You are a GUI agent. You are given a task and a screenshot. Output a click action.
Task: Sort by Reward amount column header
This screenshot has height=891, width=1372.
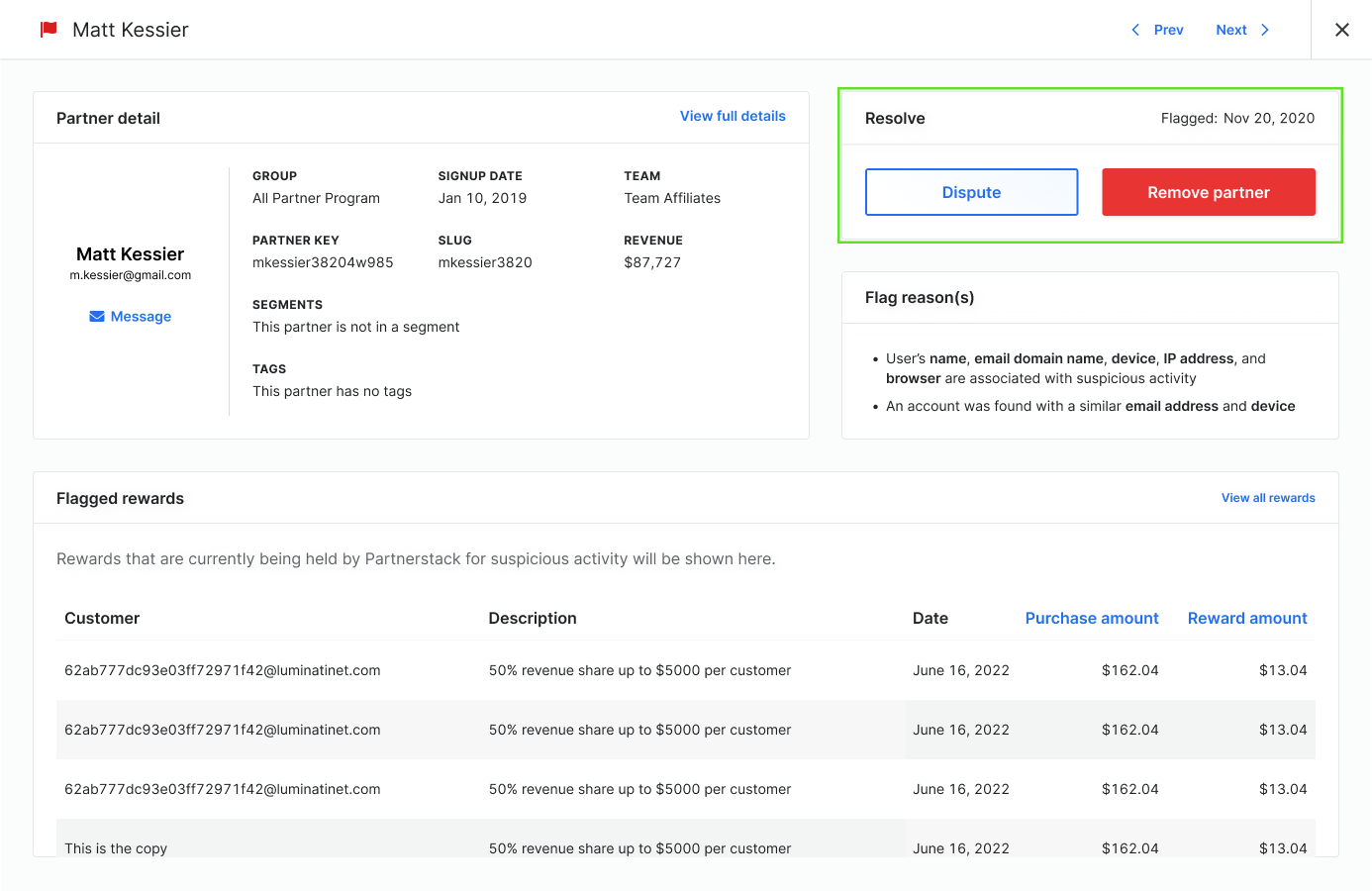[x=1247, y=618]
